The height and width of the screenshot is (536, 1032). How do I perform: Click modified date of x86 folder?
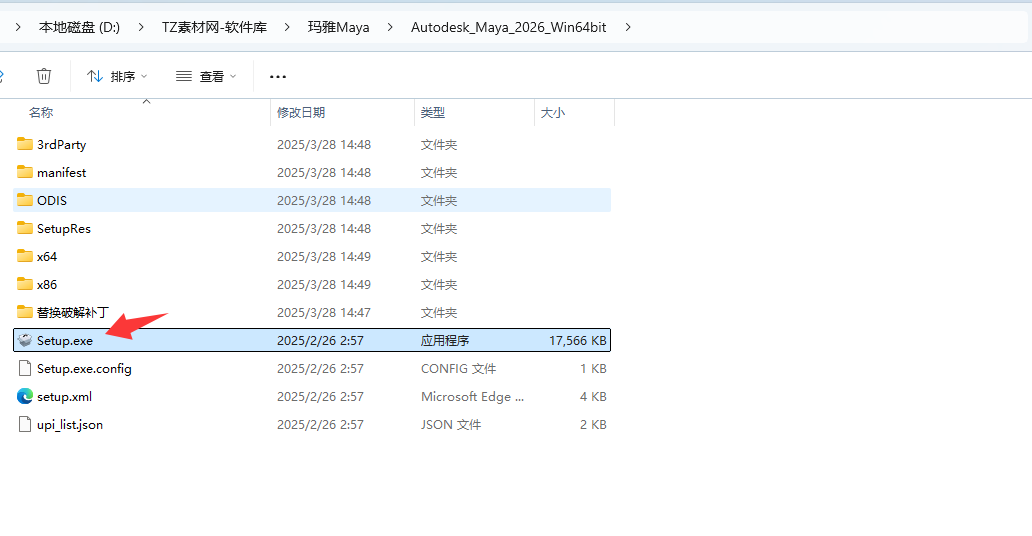(x=324, y=284)
